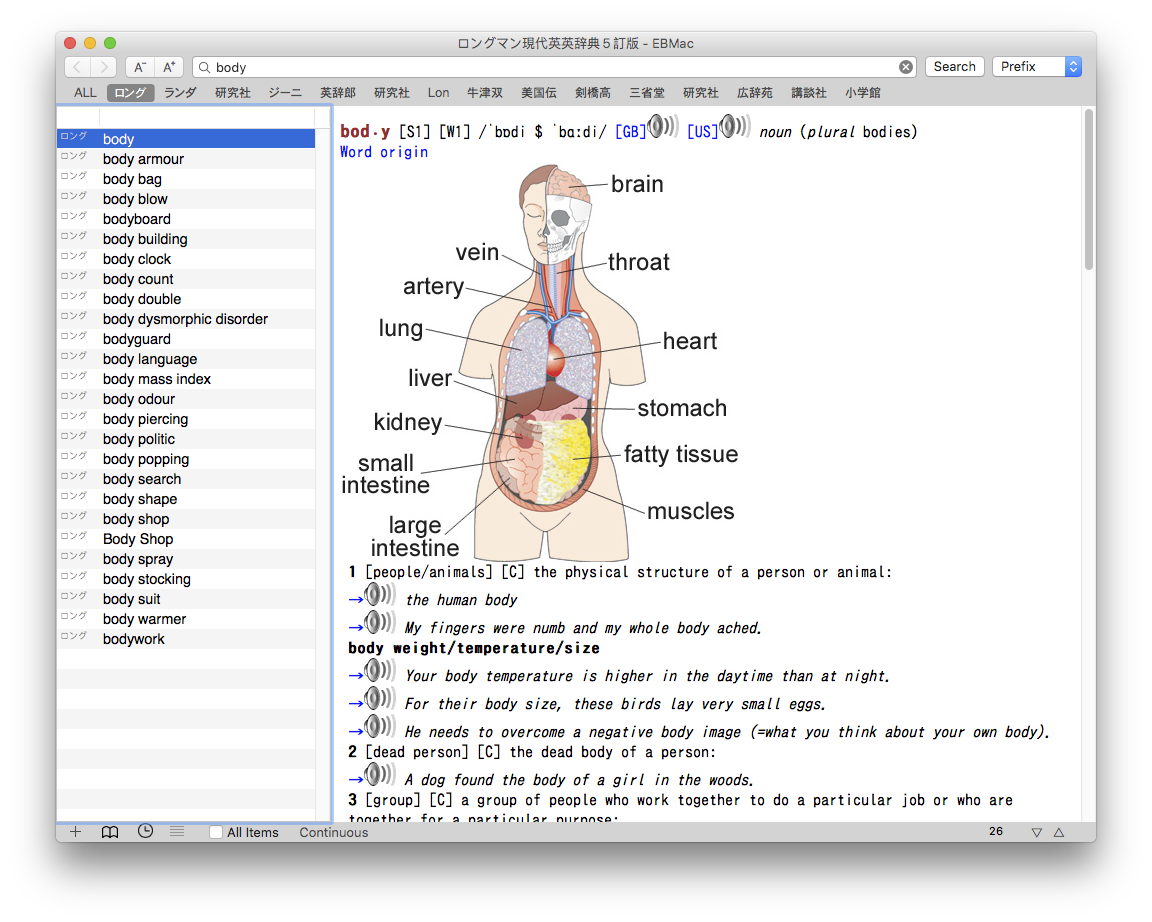Select 'bodywork' in results list
The width and height of the screenshot is (1152, 922).
(187, 639)
